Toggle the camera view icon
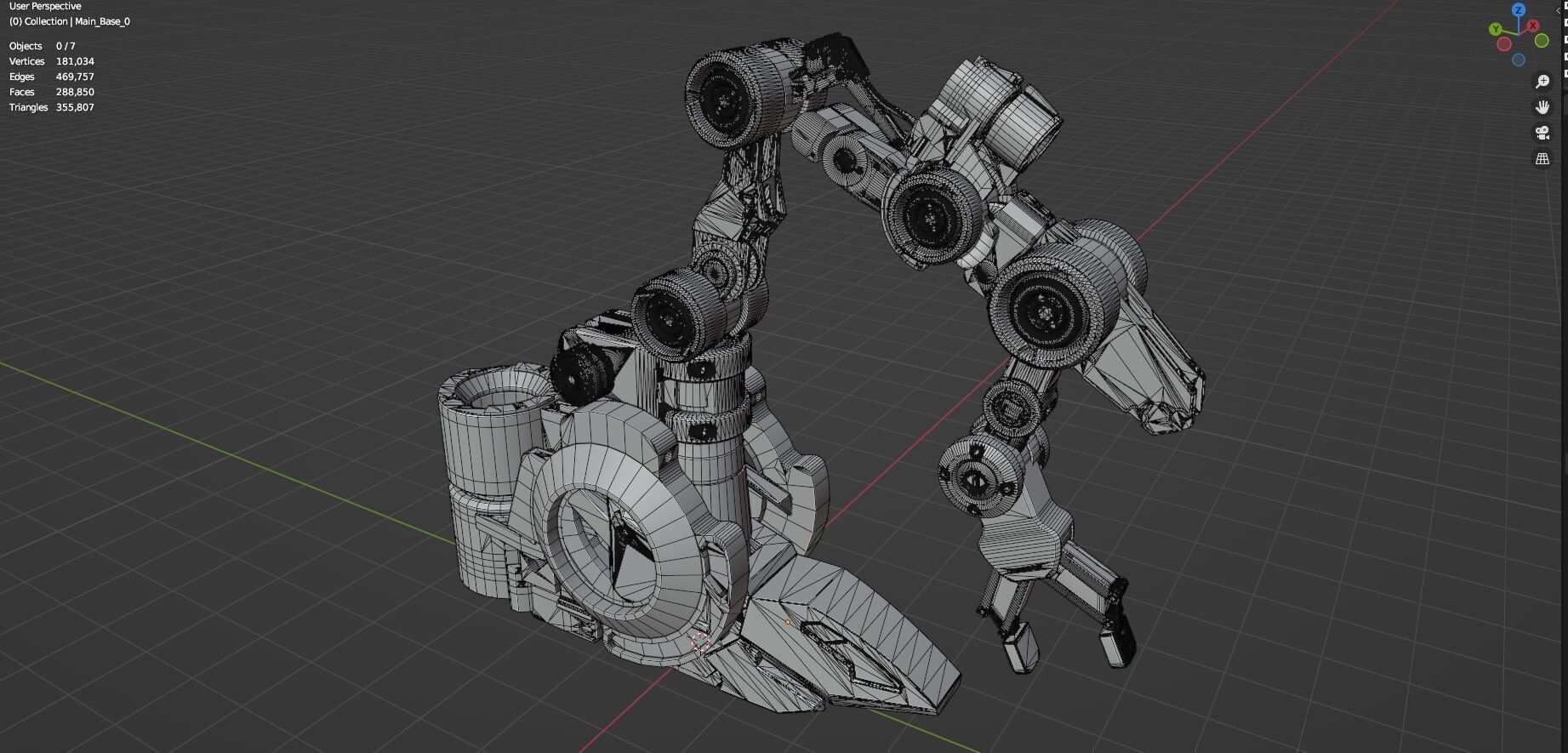1568x753 pixels. pos(1542,133)
